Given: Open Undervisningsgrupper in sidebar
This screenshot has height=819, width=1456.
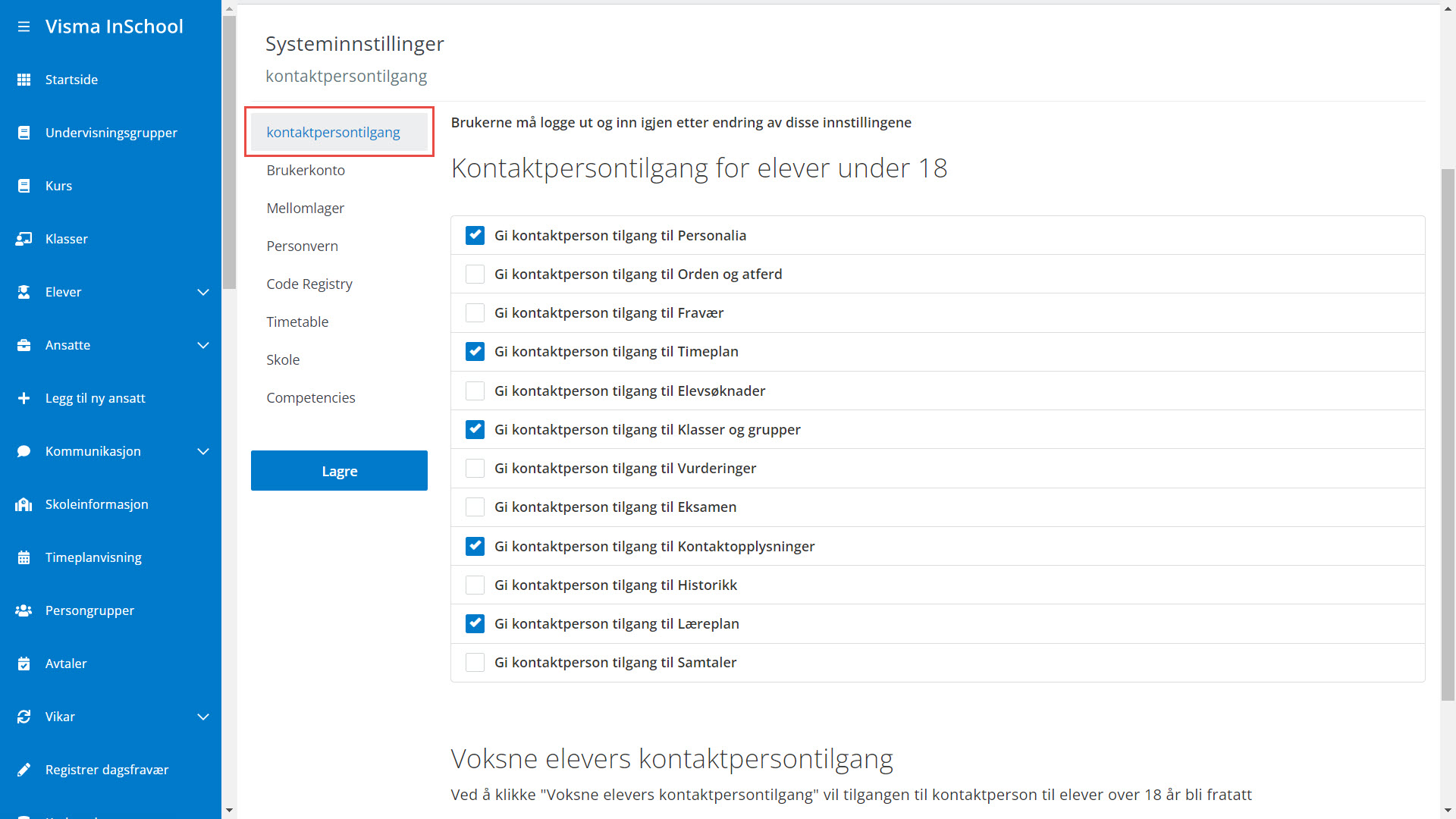Looking at the screenshot, I should (x=111, y=133).
